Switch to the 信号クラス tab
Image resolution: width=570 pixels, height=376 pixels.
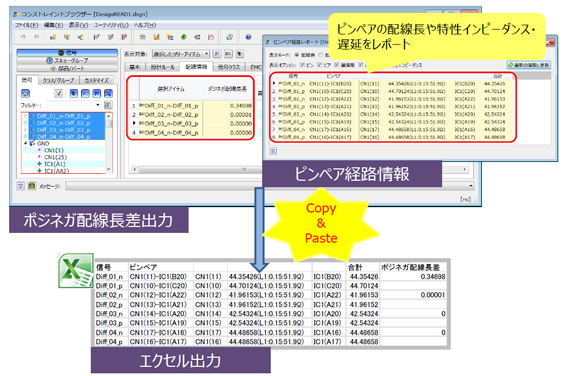click(229, 67)
